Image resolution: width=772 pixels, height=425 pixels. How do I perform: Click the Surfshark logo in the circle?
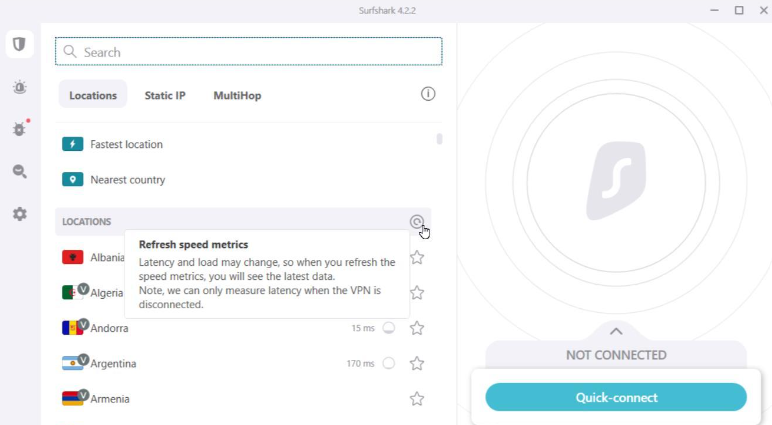(x=616, y=181)
